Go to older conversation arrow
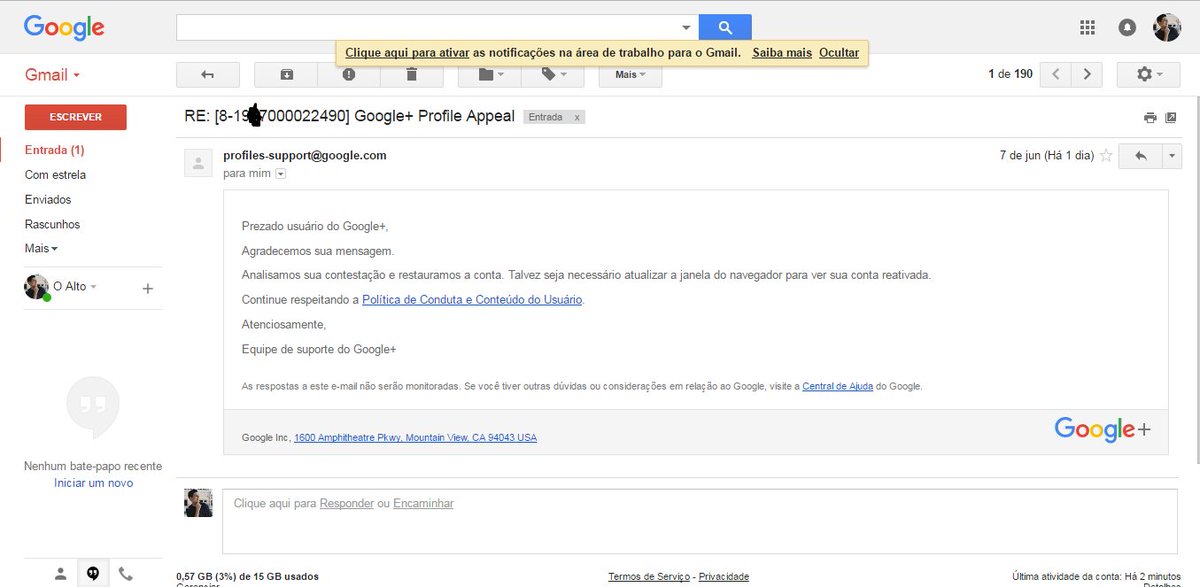This screenshot has height=587, width=1200. coord(1087,74)
